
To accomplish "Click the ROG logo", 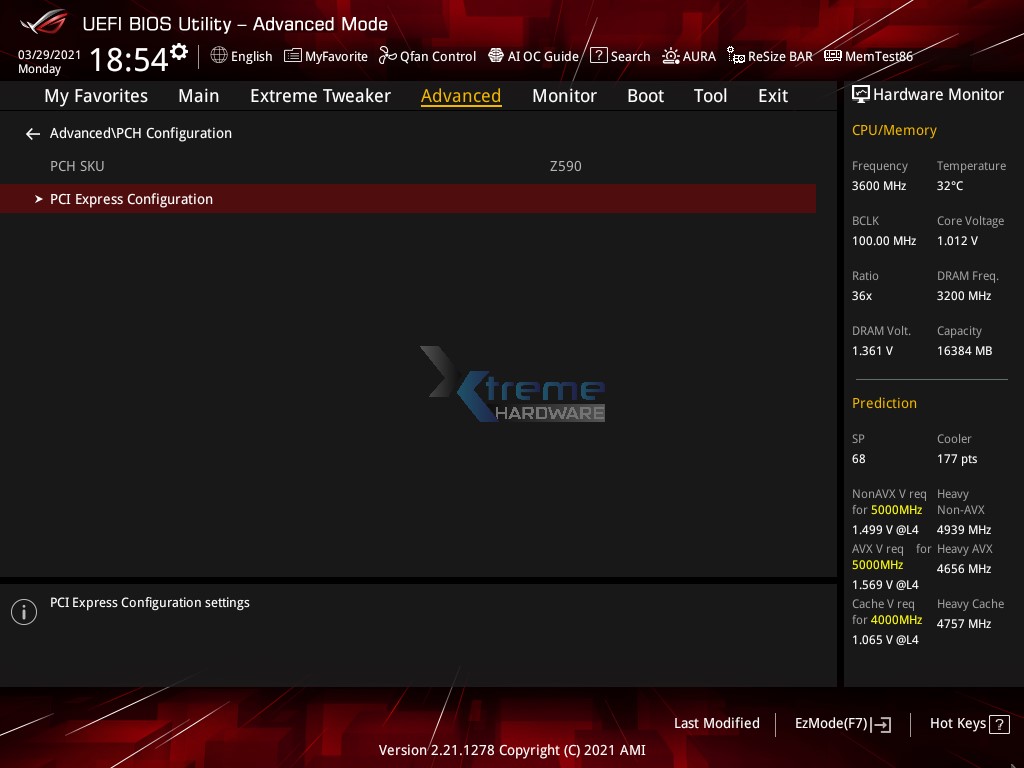I will [x=42, y=22].
